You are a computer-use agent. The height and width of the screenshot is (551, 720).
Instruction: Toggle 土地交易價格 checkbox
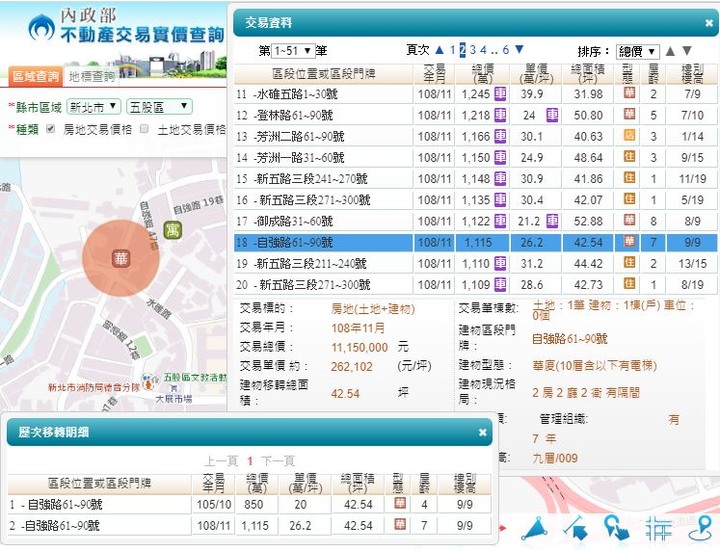pos(144,129)
